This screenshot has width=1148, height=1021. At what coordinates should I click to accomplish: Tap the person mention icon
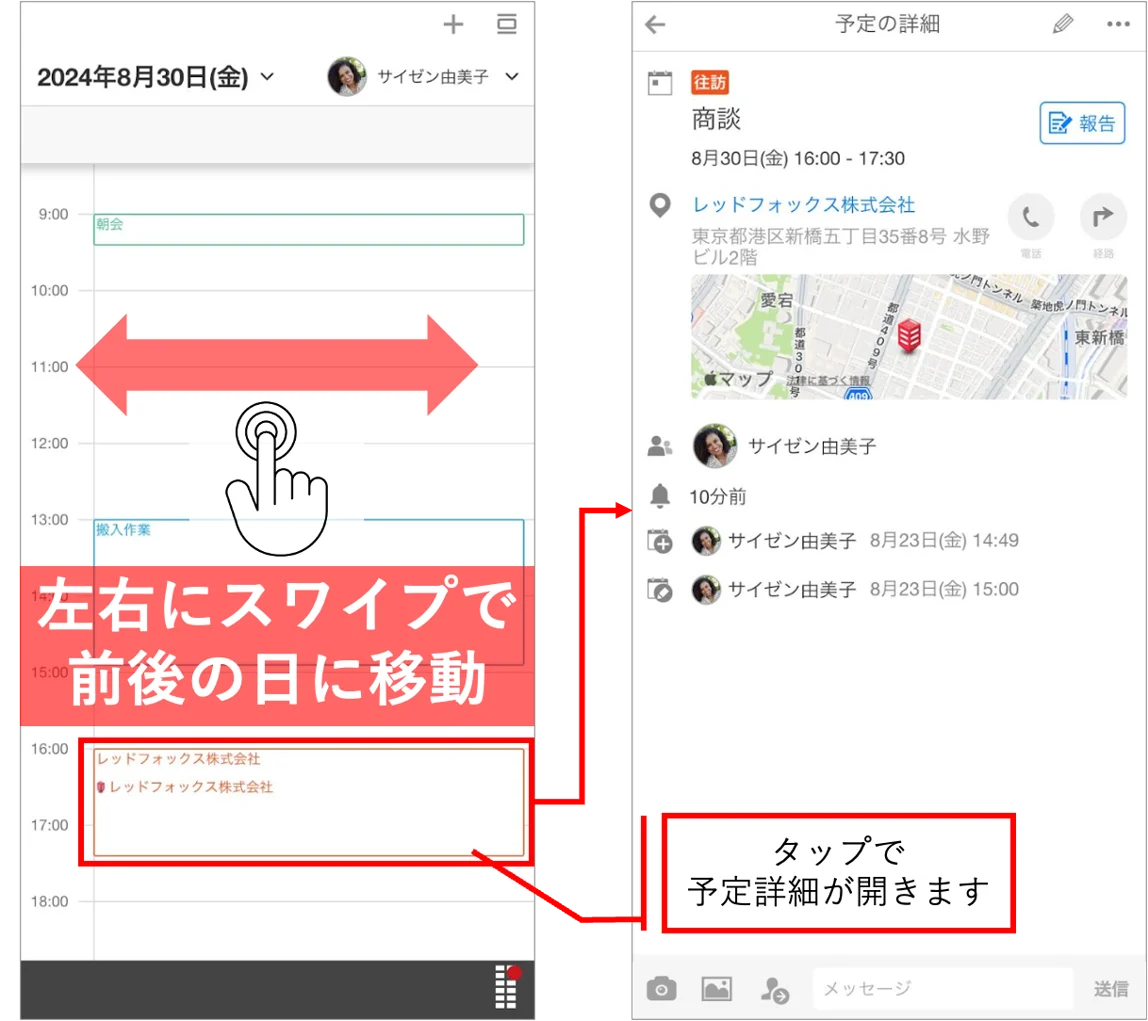(774, 990)
